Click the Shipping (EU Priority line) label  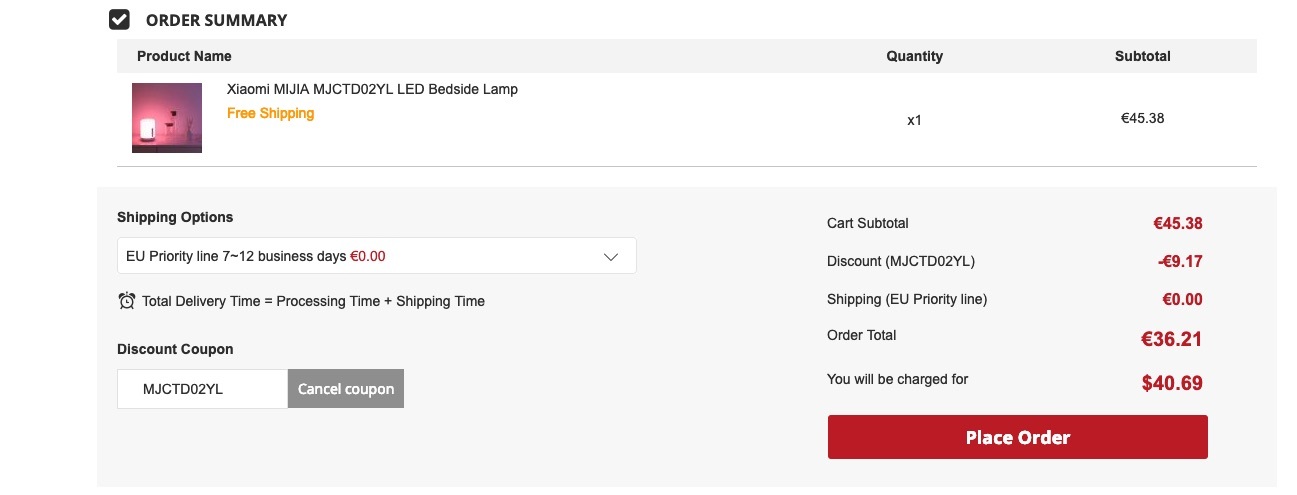tap(907, 299)
